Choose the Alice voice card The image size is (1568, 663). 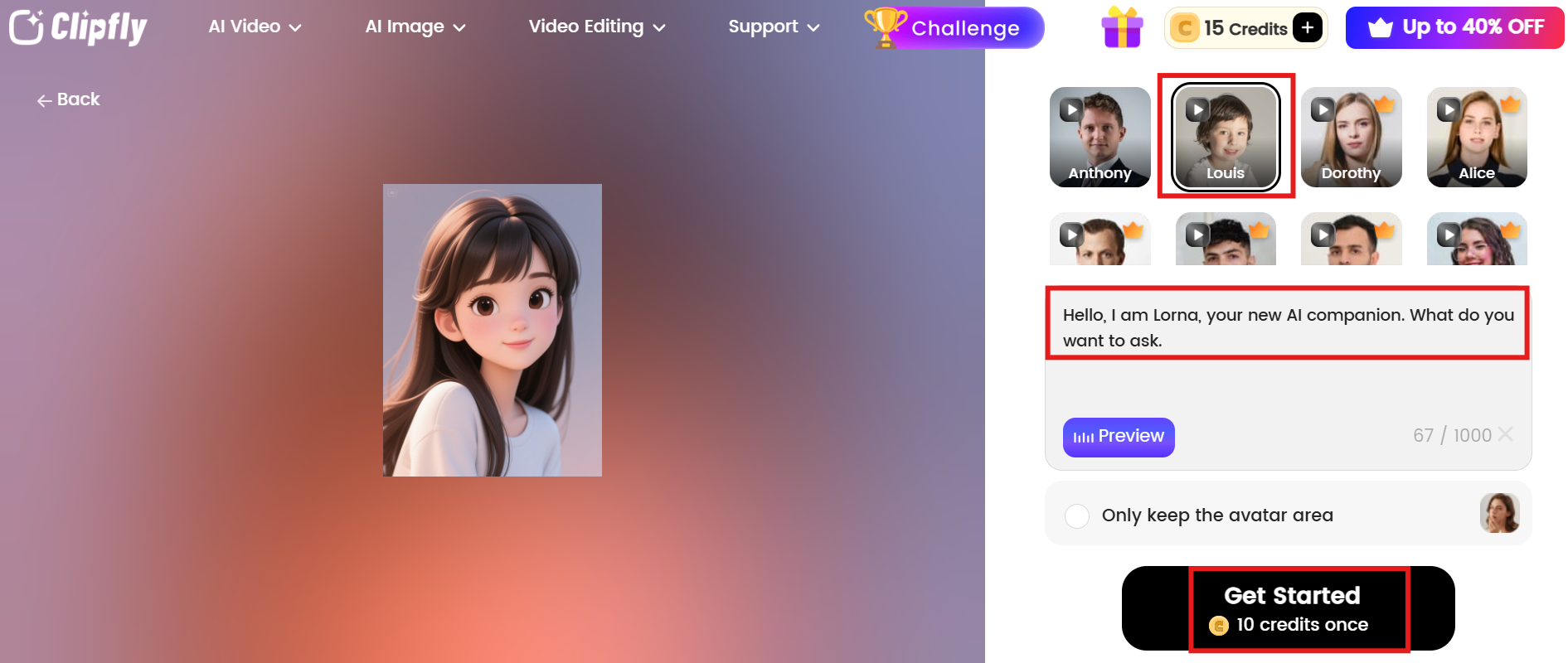click(x=1477, y=138)
